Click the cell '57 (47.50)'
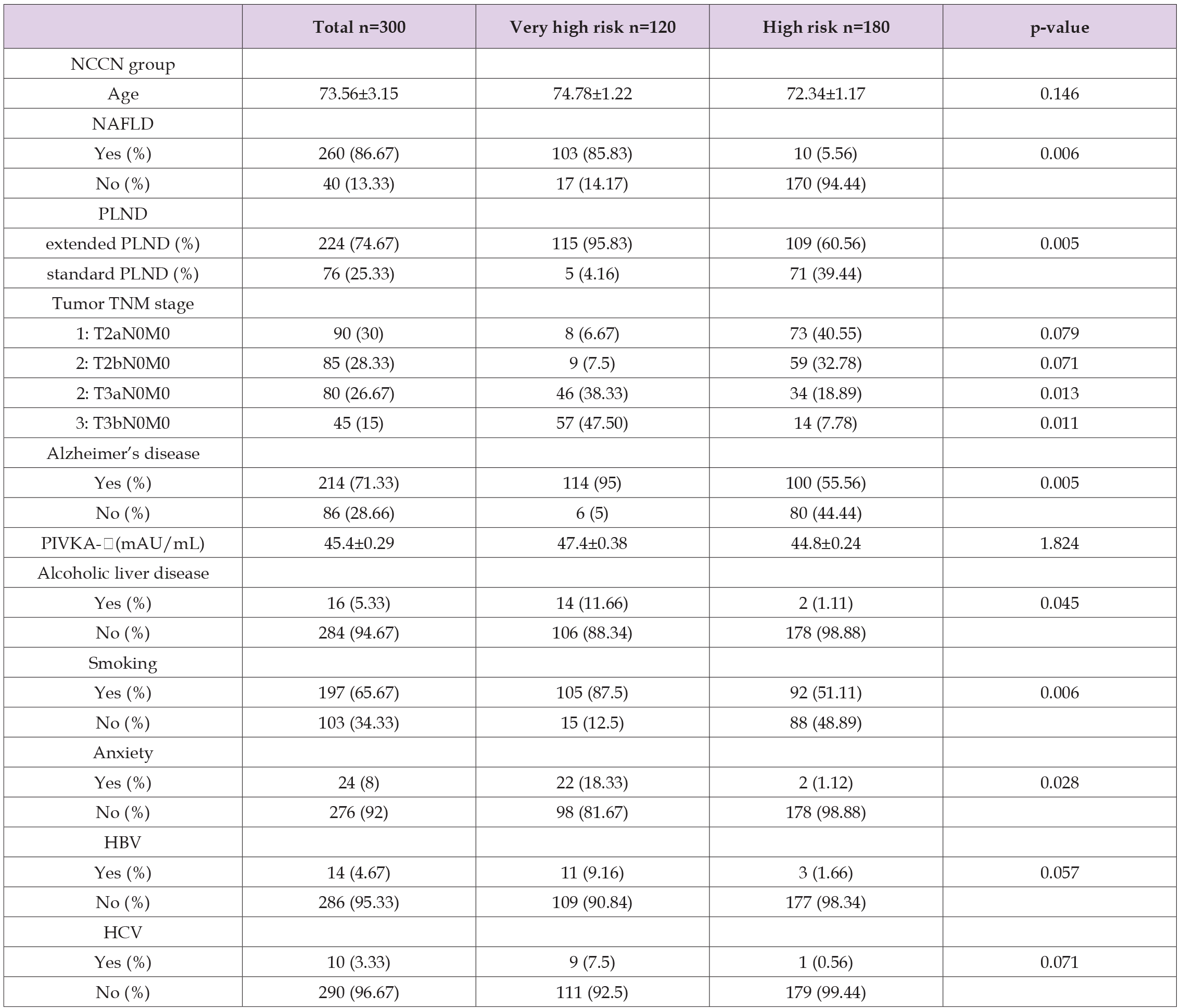The width and height of the screenshot is (1181, 1008). pyautogui.click(x=592, y=423)
